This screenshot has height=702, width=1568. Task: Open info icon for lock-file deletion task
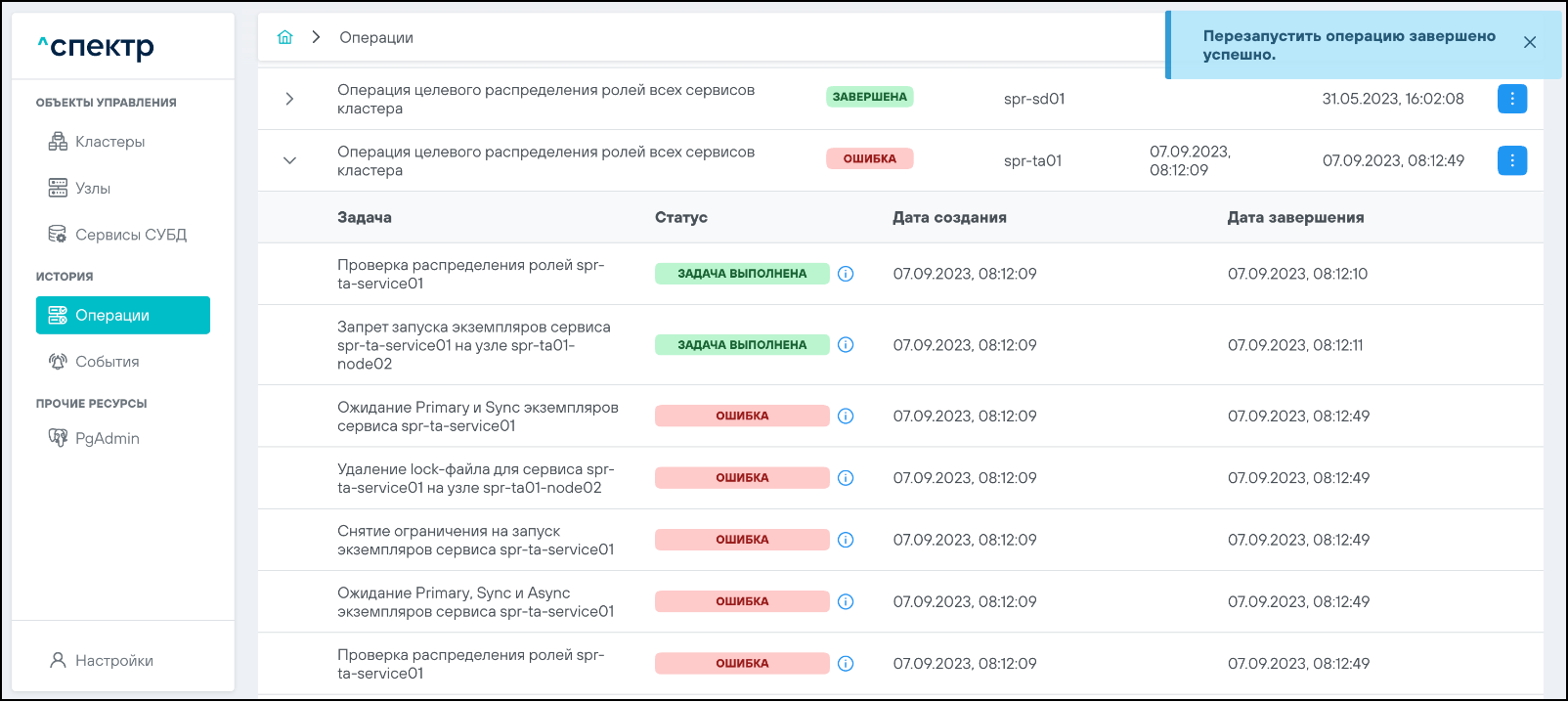[x=846, y=478]
